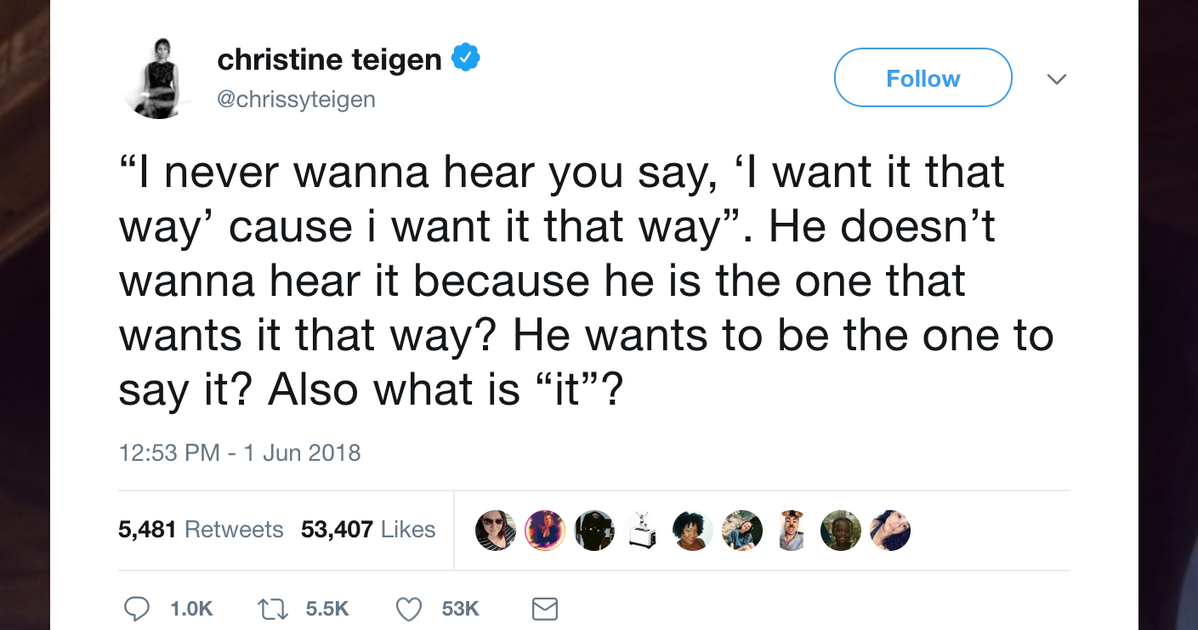Click the liker avatar with curly black hair

click(x=692, y=530)
